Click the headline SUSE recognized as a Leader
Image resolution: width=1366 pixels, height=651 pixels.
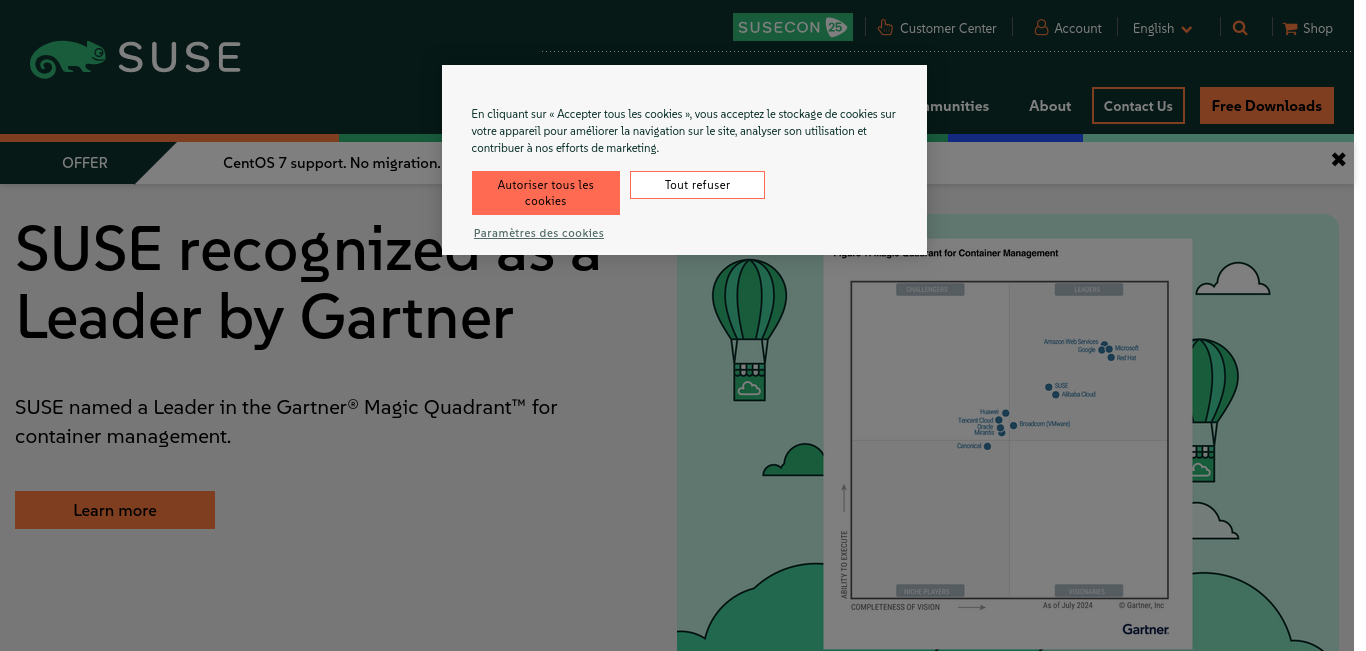pos(308,282)
